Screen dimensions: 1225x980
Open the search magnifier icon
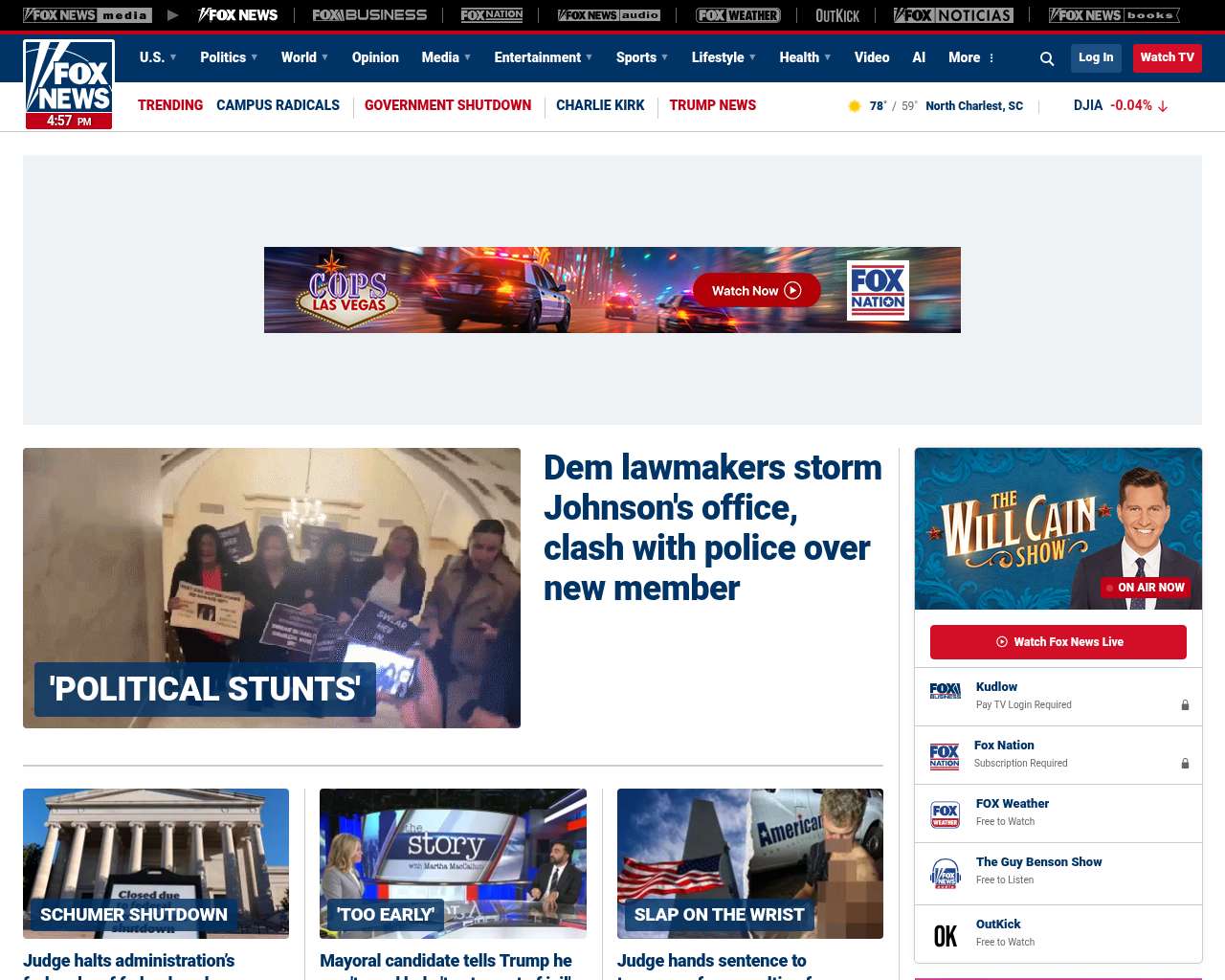[x=1047, y=58]
